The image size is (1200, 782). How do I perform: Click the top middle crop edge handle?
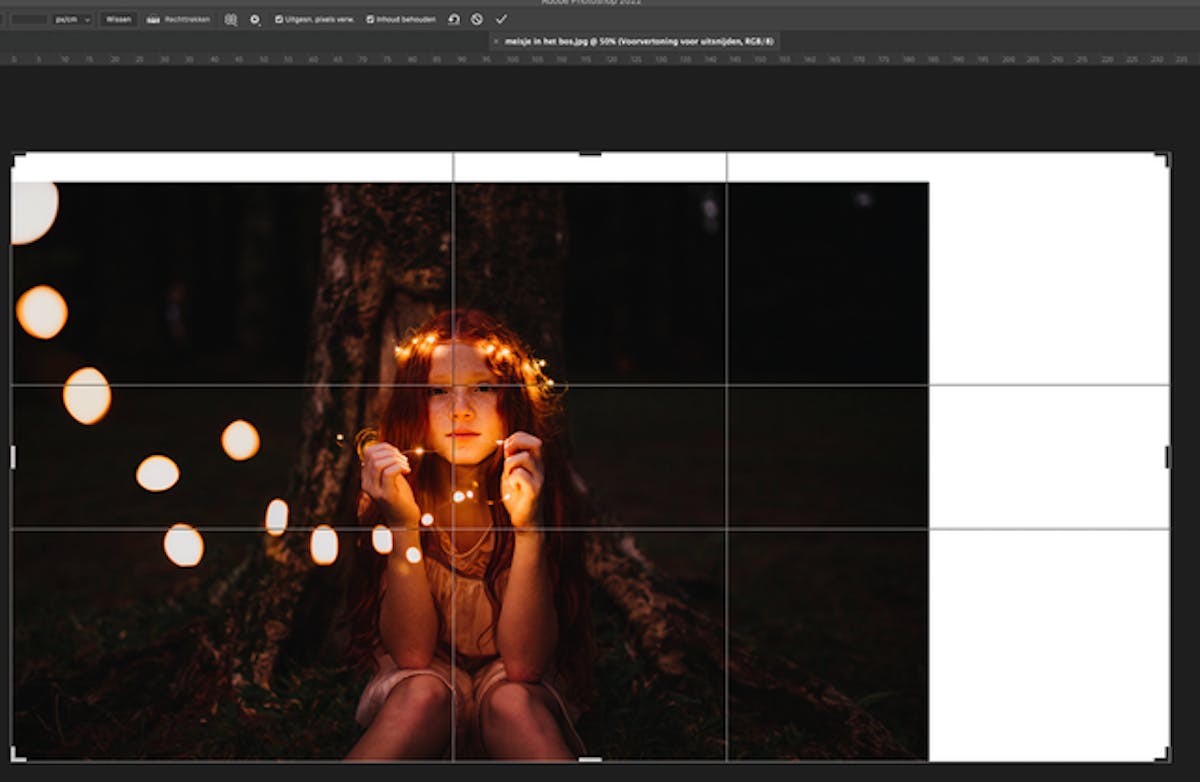[x=590, y=154]
